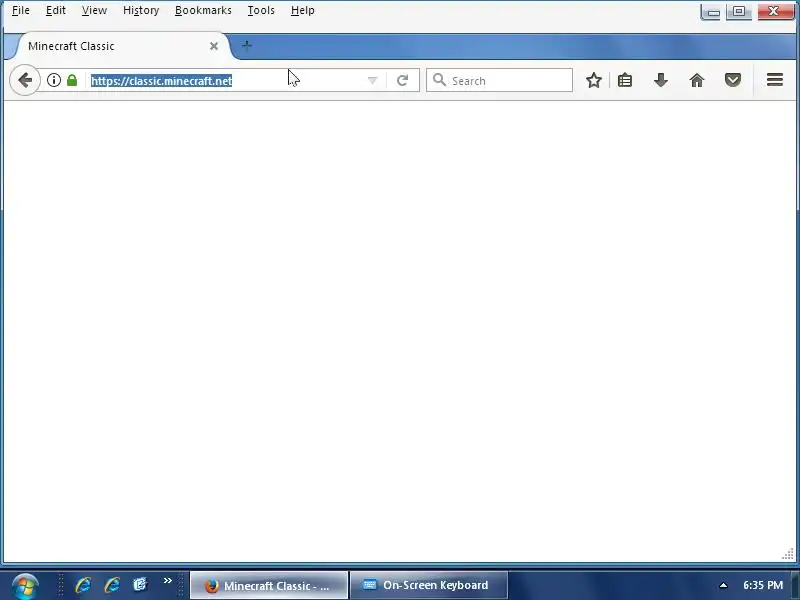Screen dimensions: 800x600
Task: Close the Minecraft Classic tab
Action: click(x=214, y=46)
